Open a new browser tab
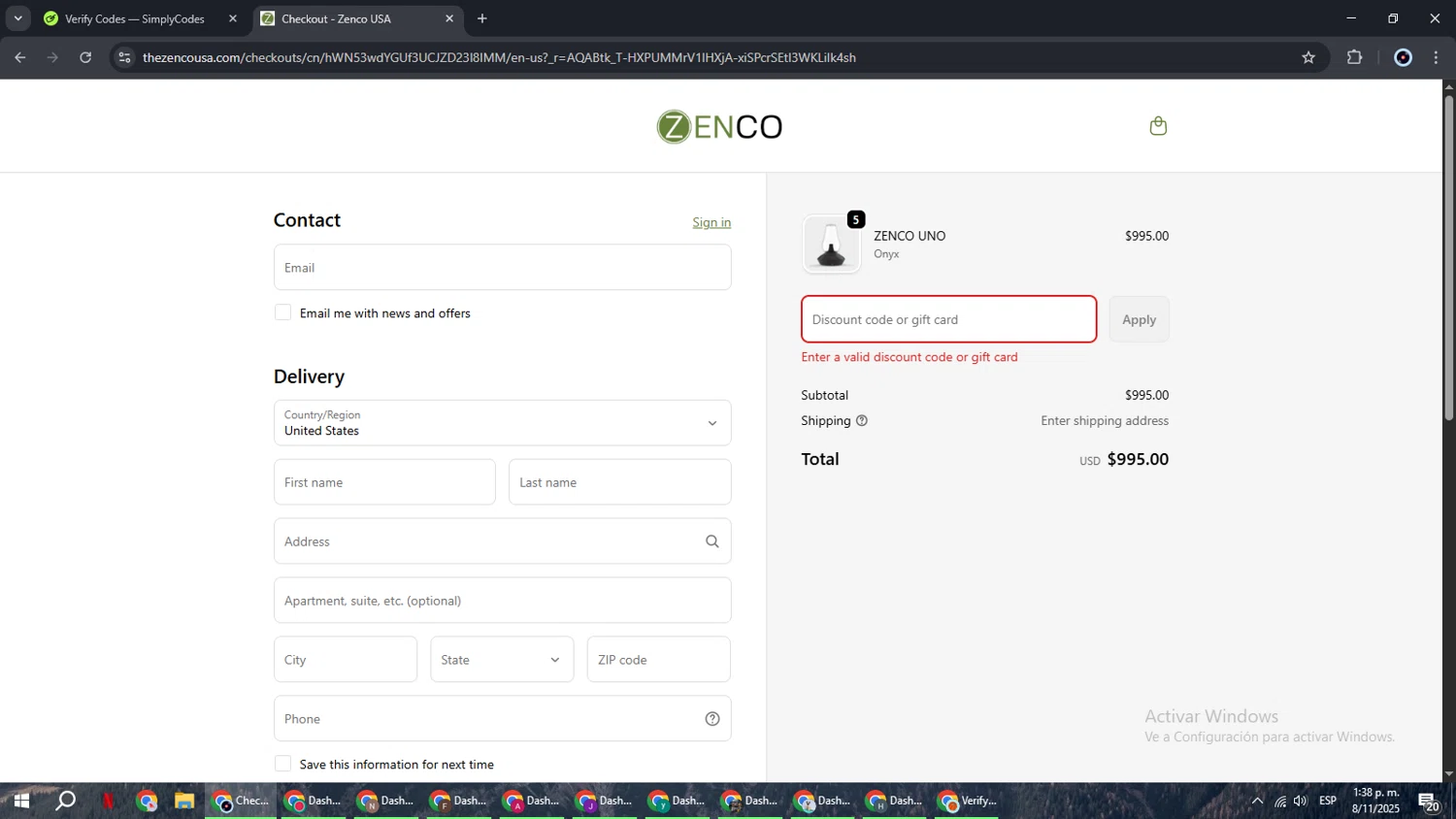Screen dimensions: 1456x819 [x=482, y=18]
